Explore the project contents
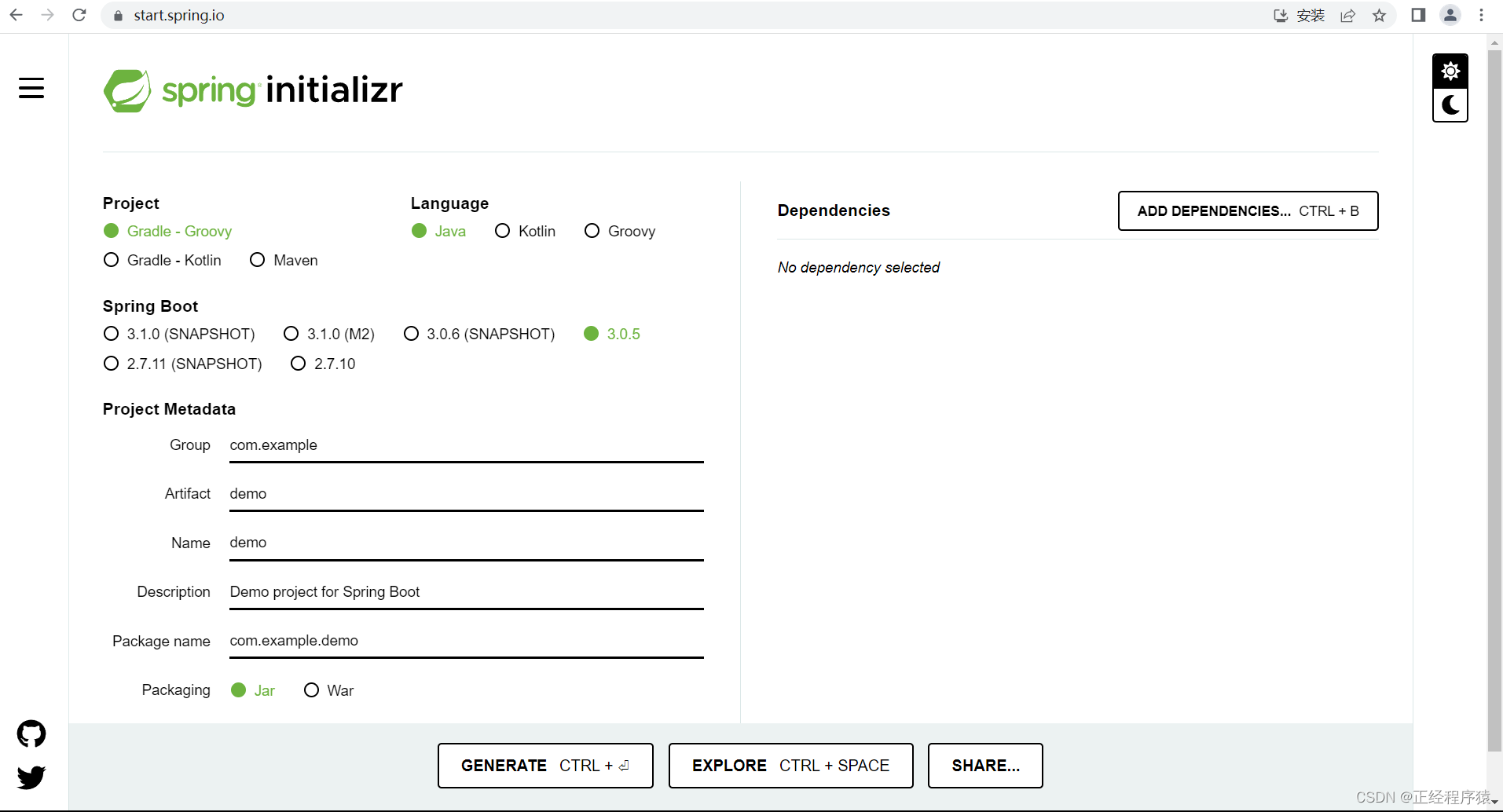 [x=790, y=766]
